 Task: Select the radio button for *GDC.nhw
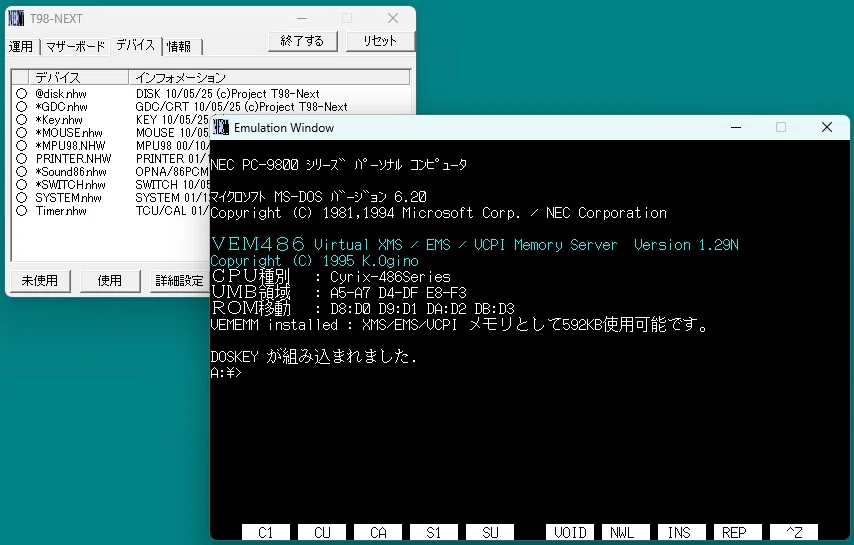[21, 107]
